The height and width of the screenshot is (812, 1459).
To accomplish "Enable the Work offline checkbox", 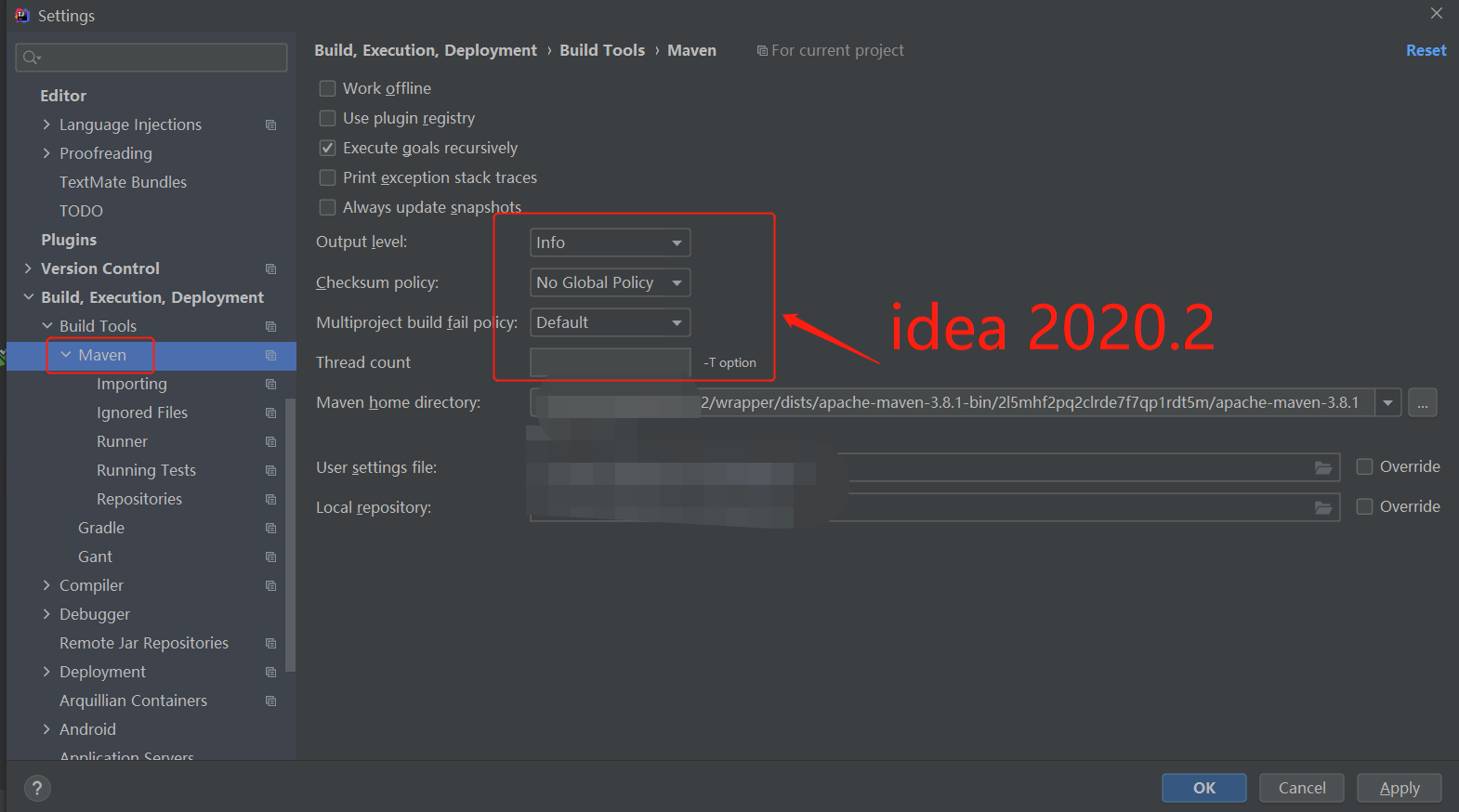I will point(327,88).
